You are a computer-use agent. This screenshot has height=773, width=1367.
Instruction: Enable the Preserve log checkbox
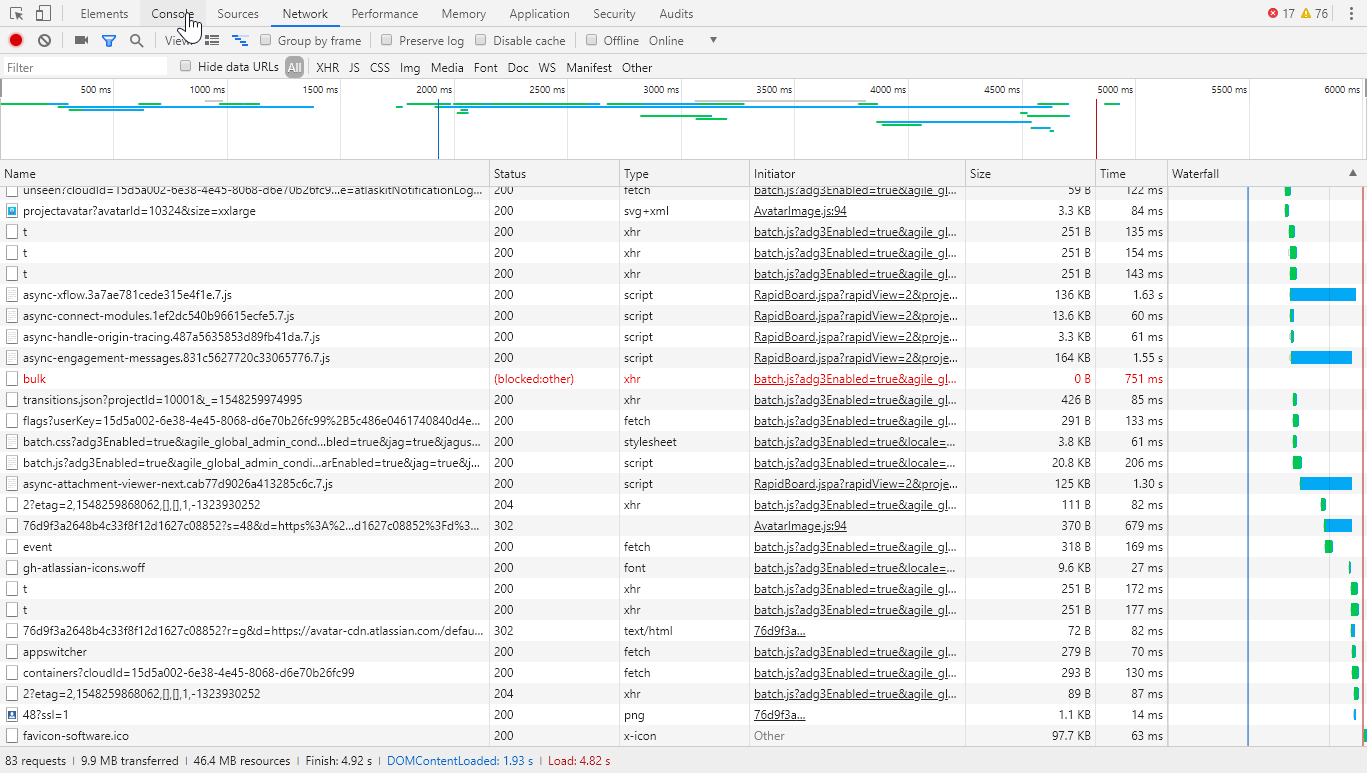[386, 41]
